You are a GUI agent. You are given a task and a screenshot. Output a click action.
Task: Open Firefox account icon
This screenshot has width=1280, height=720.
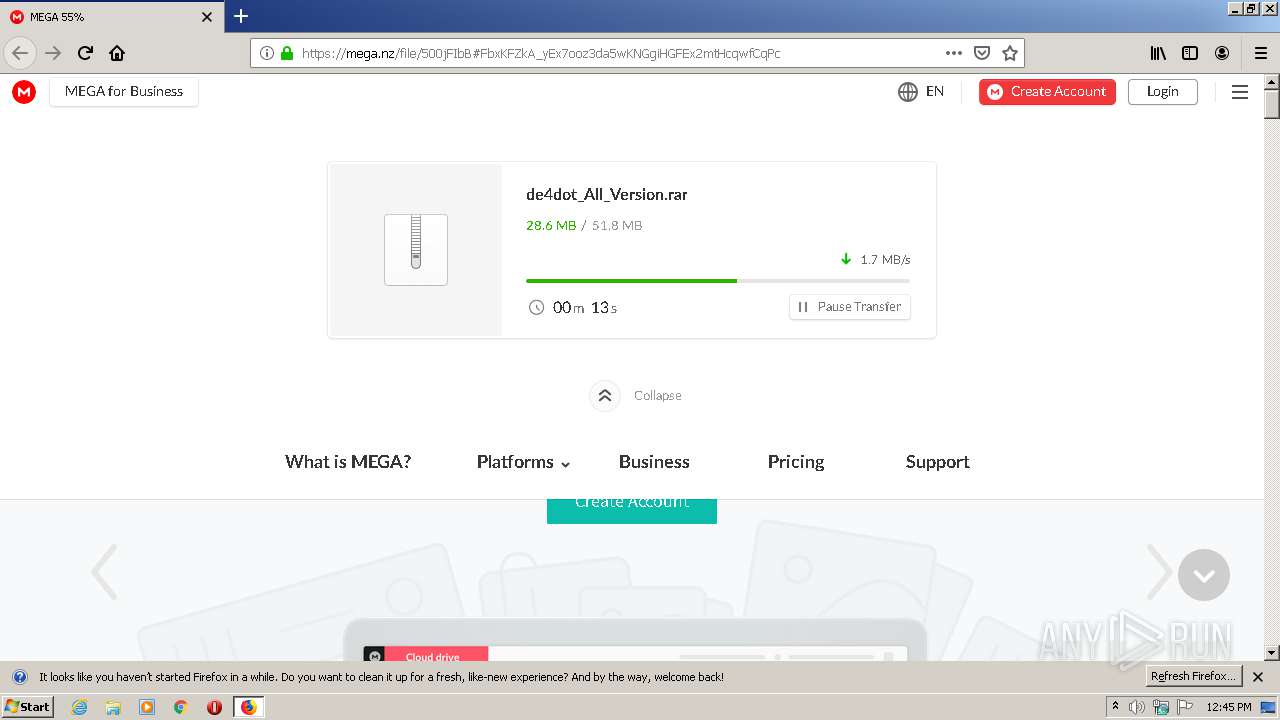click(1222, 53)
